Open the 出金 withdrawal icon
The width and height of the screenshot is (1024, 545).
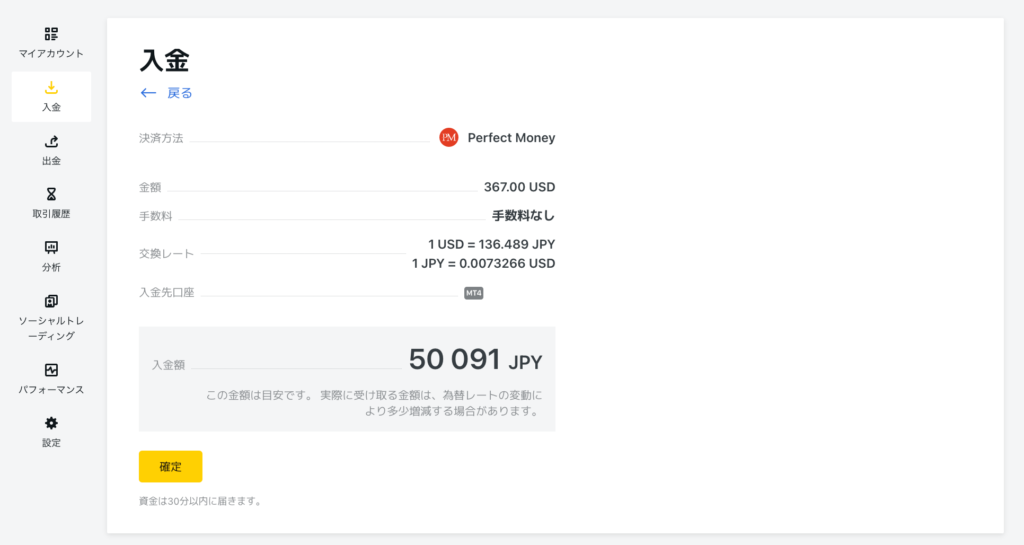click(51, 141)
